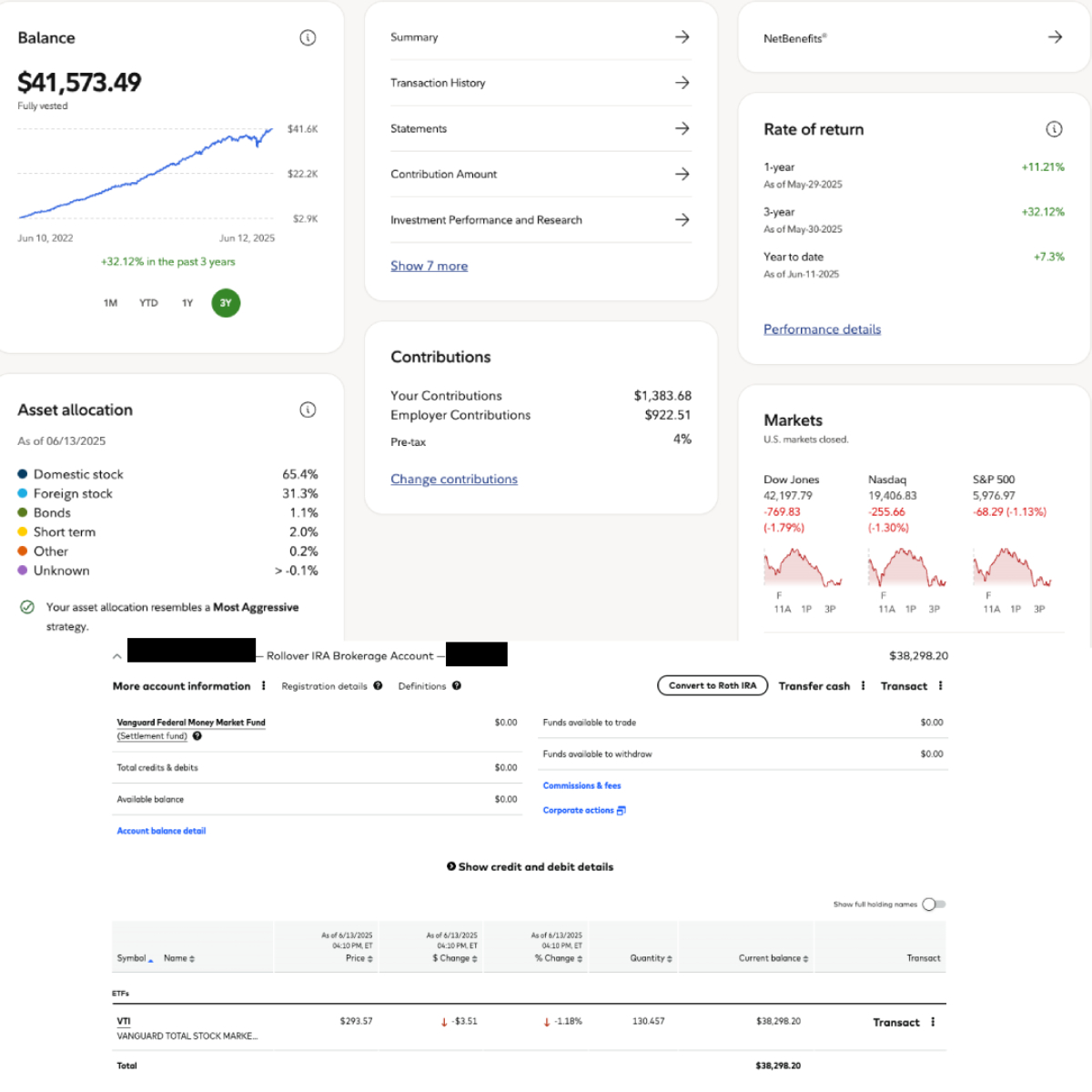Click the S&P 500 mini chart
Viewport: 1092px width, 1092px height.
pyautogui.click(x=1012, y=568)
